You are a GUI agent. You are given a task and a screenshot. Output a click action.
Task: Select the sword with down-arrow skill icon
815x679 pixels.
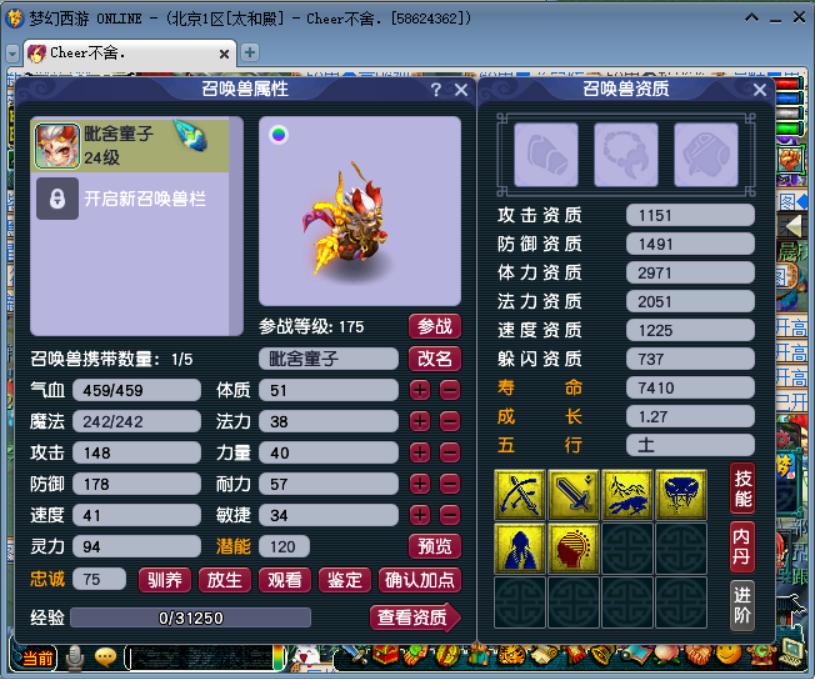[x=573, y=494]
